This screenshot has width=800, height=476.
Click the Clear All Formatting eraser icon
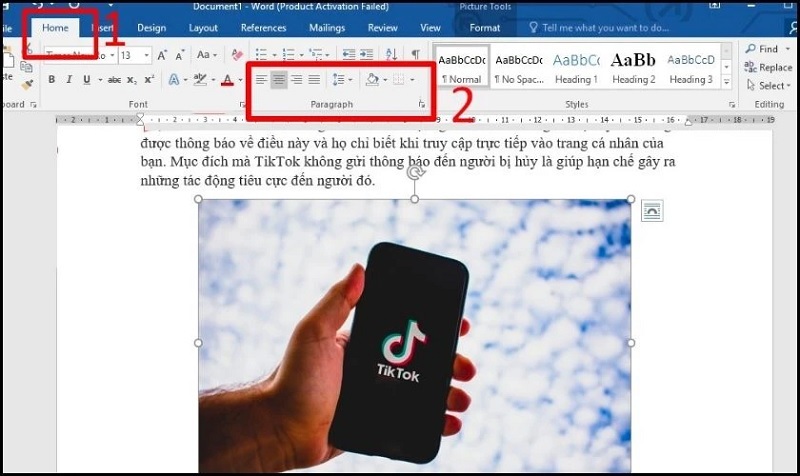point(237,54)
